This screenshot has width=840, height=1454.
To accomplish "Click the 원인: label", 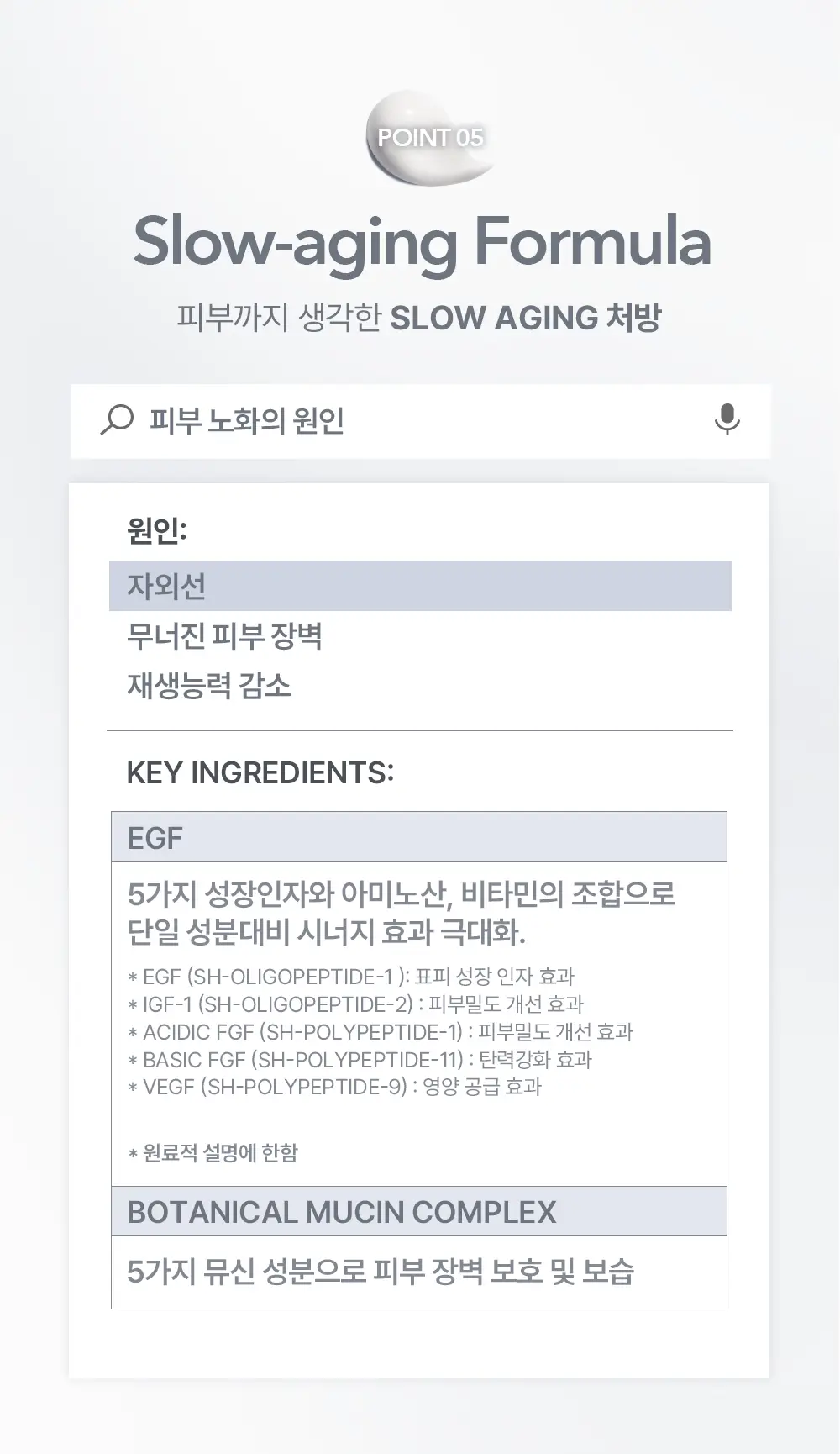I will (x=157, y=529).
